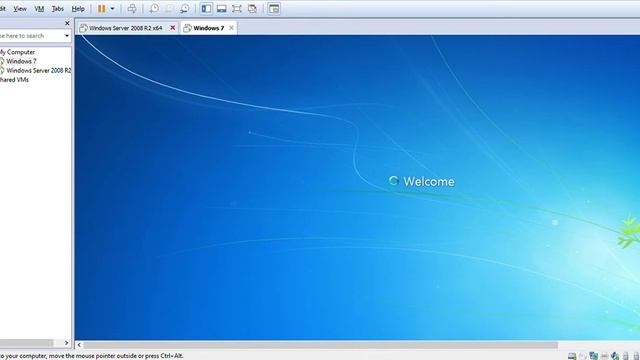Viewport: 640px width, 360px height.
Task: Click the VM view horizontal scrollbar thumb
Action: (x=320, y=345)
